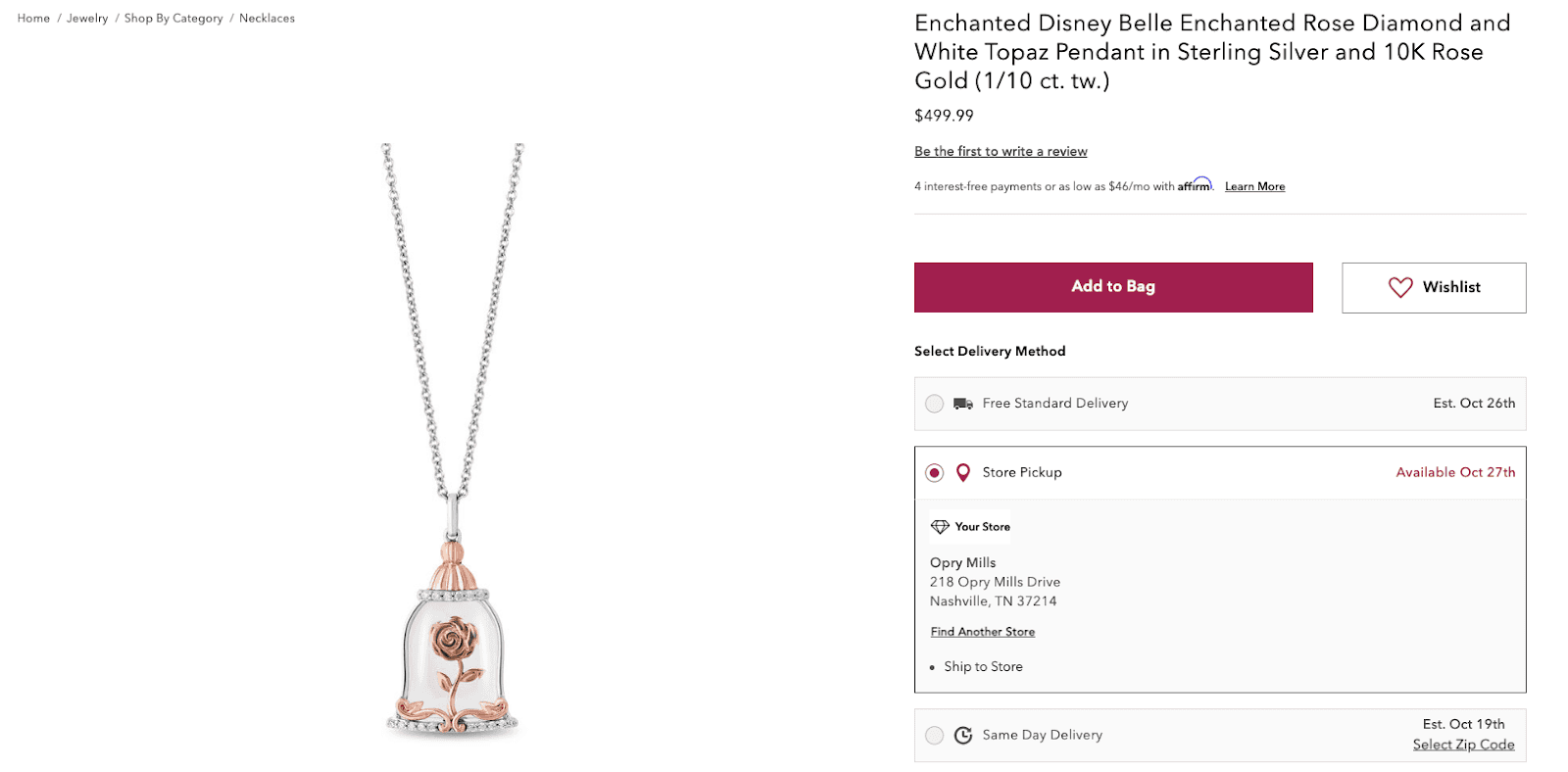Click the diamond icon beside Your Store

940,527
